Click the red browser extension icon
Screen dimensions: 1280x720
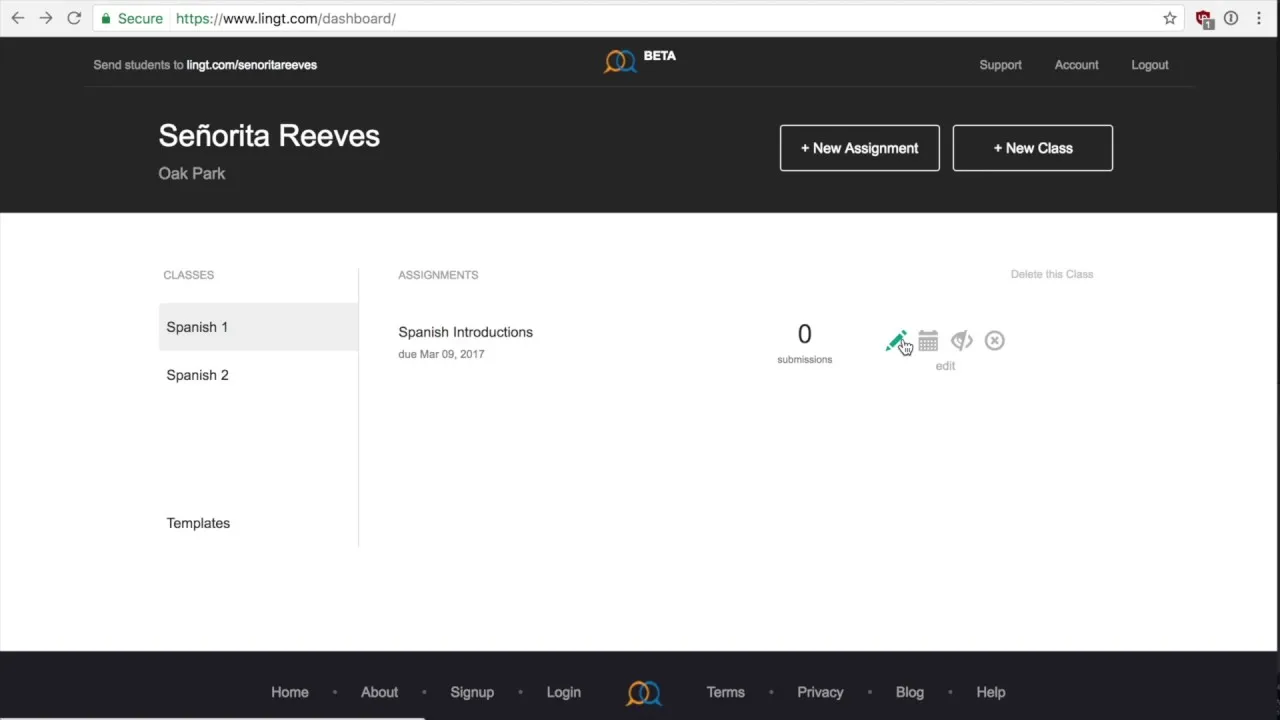(x=1204, y=18)
